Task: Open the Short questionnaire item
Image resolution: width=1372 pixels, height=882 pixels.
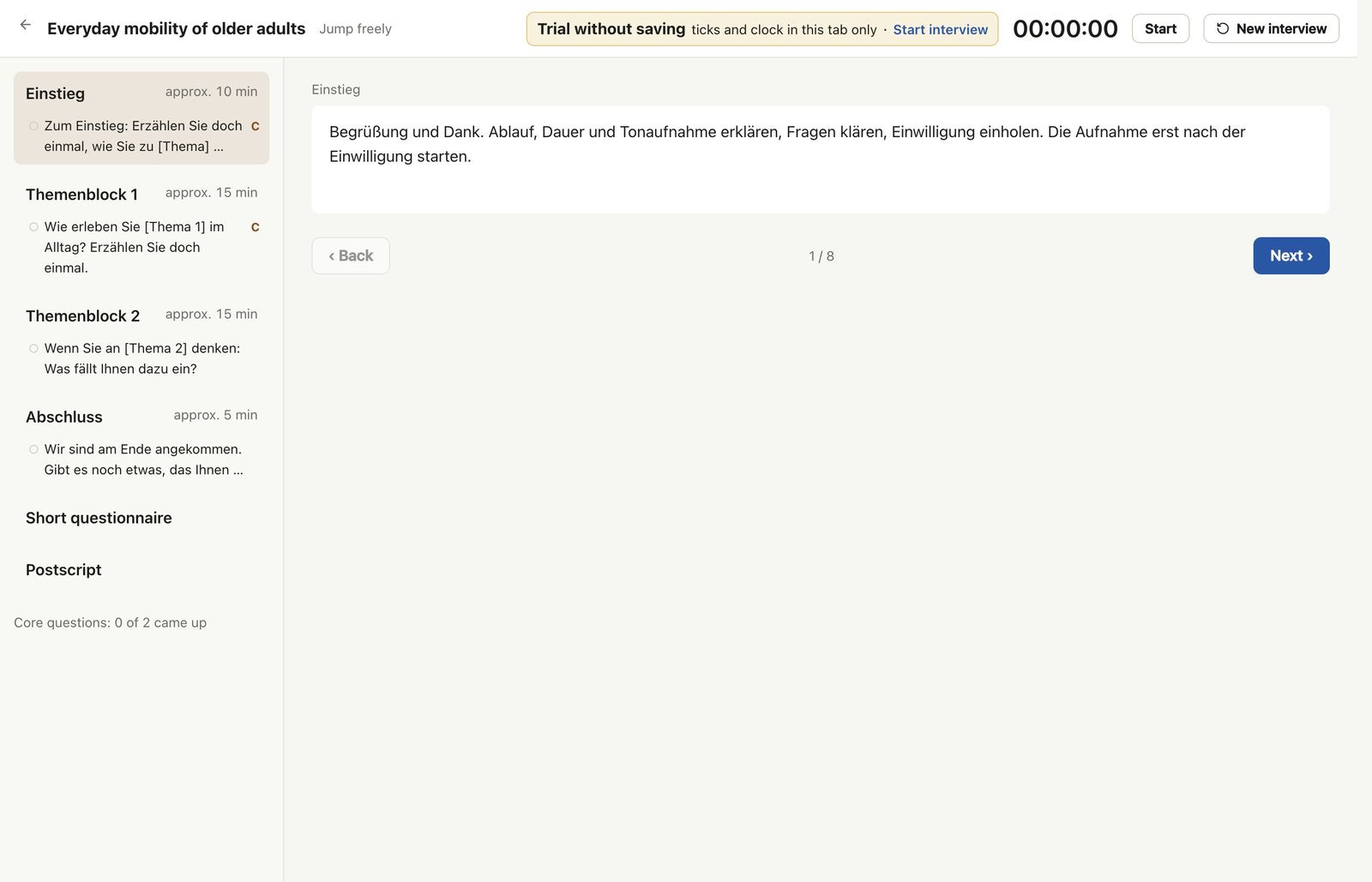Action: 99,518
